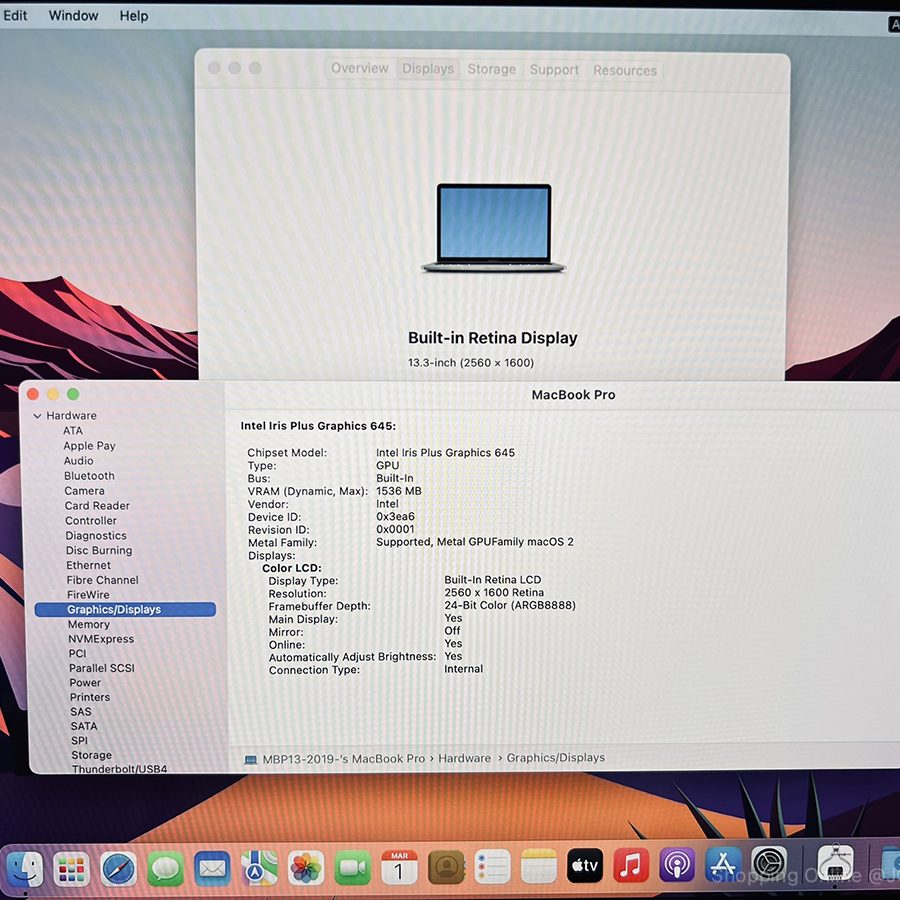
Task: Open the Mail app in the Dock
Action: [212, 868]
